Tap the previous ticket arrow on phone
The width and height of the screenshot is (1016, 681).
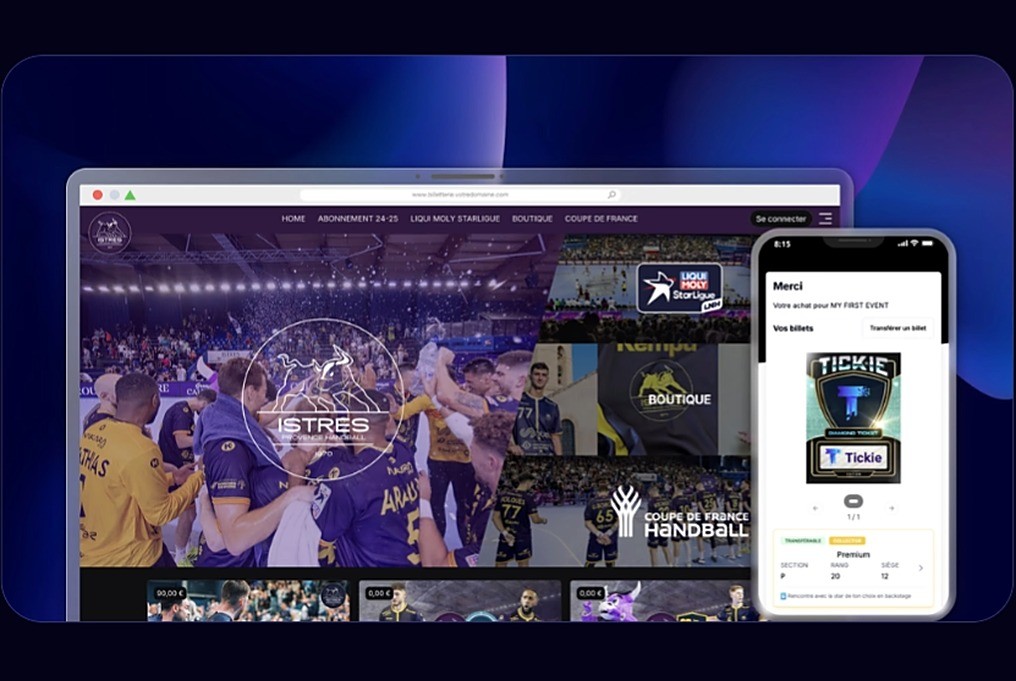coord(815,509)
